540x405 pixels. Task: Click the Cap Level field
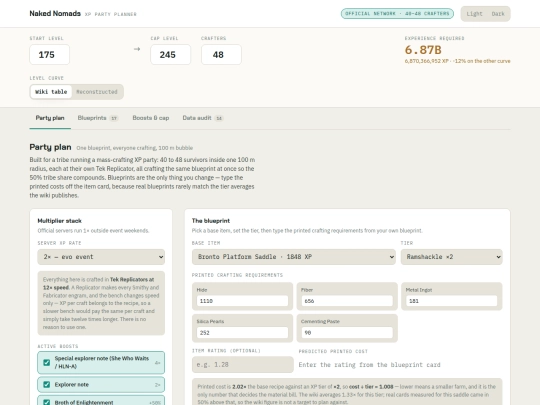(x=170, y=54)
